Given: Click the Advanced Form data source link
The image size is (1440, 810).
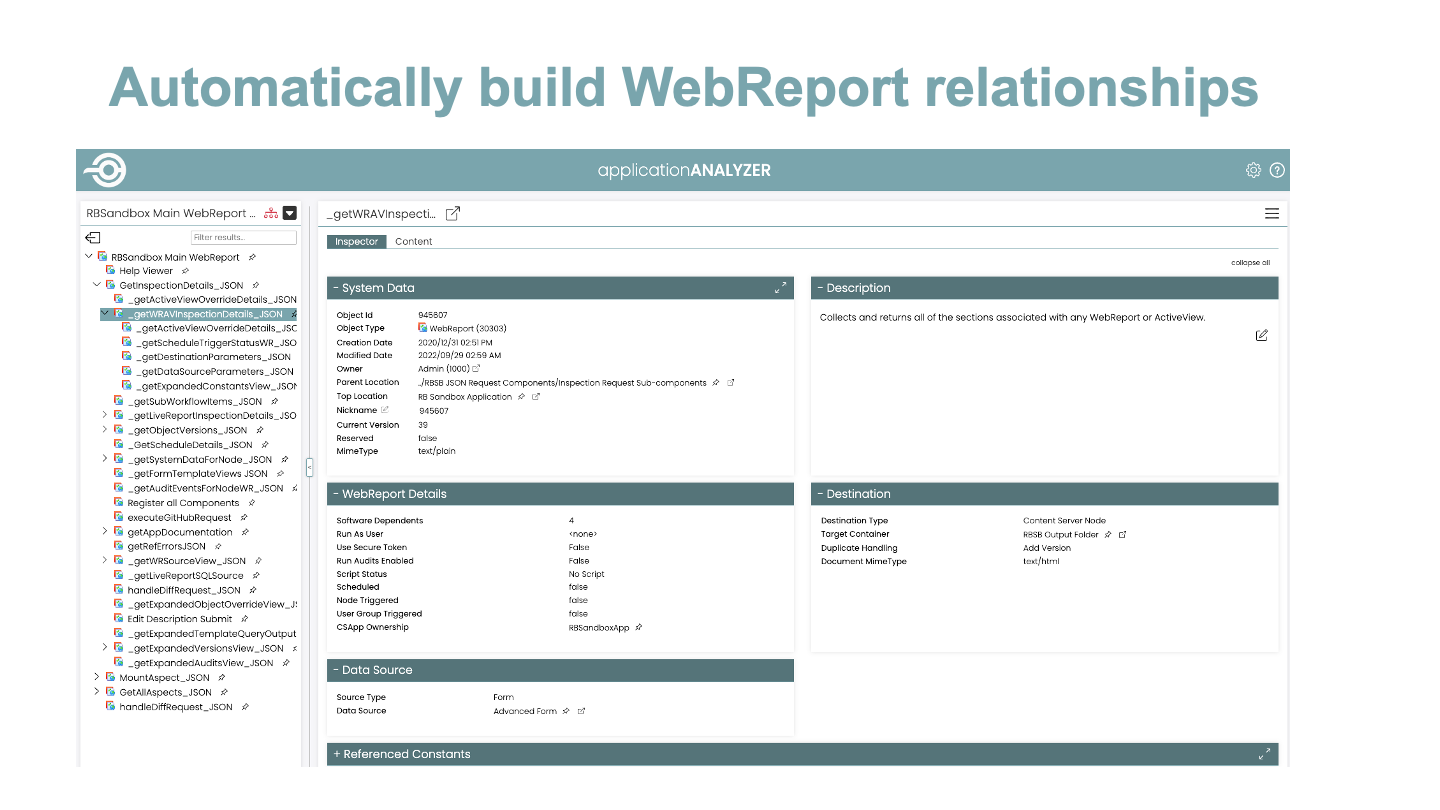Looking at the screenshot, I should (525, 711).
